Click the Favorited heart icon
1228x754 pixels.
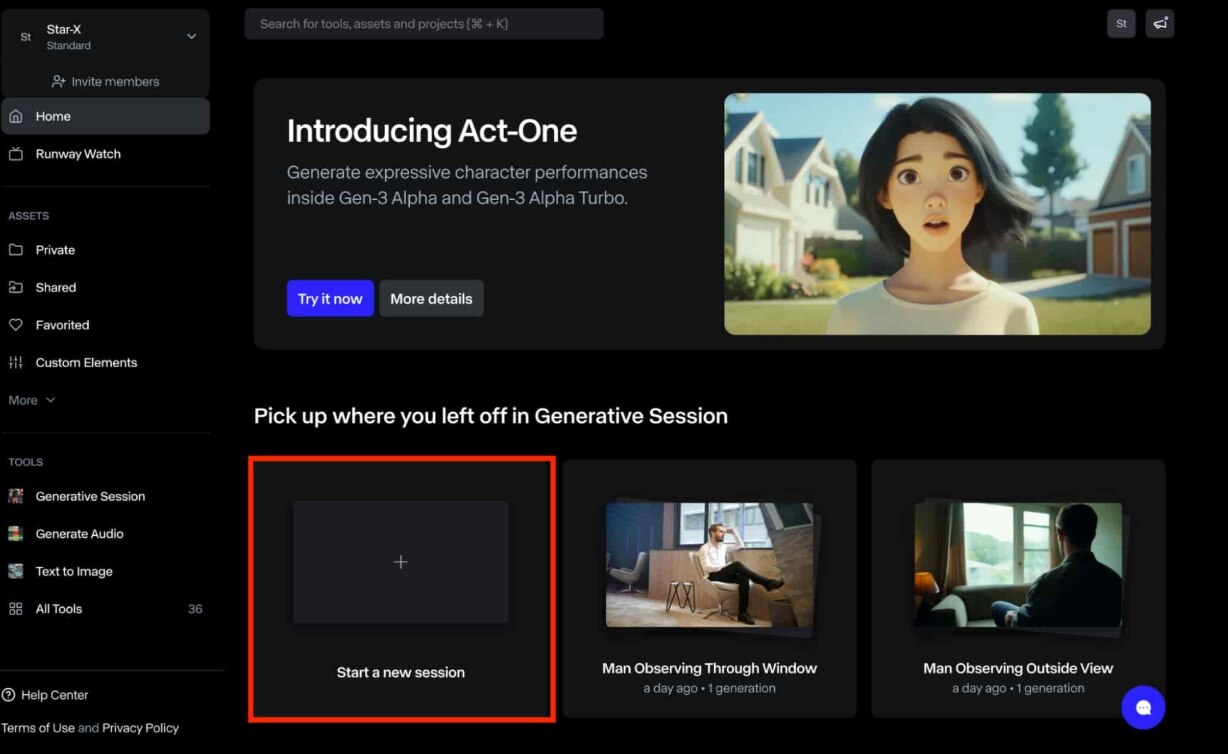16,325
